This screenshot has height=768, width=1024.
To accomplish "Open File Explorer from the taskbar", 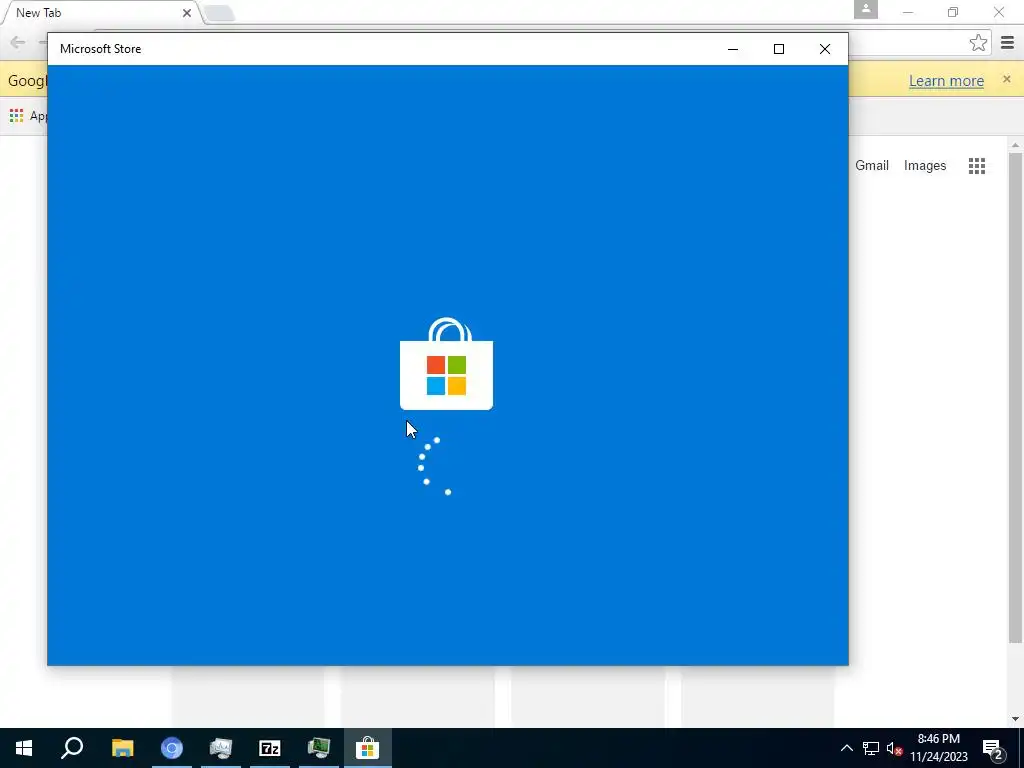I will (122, 748).
